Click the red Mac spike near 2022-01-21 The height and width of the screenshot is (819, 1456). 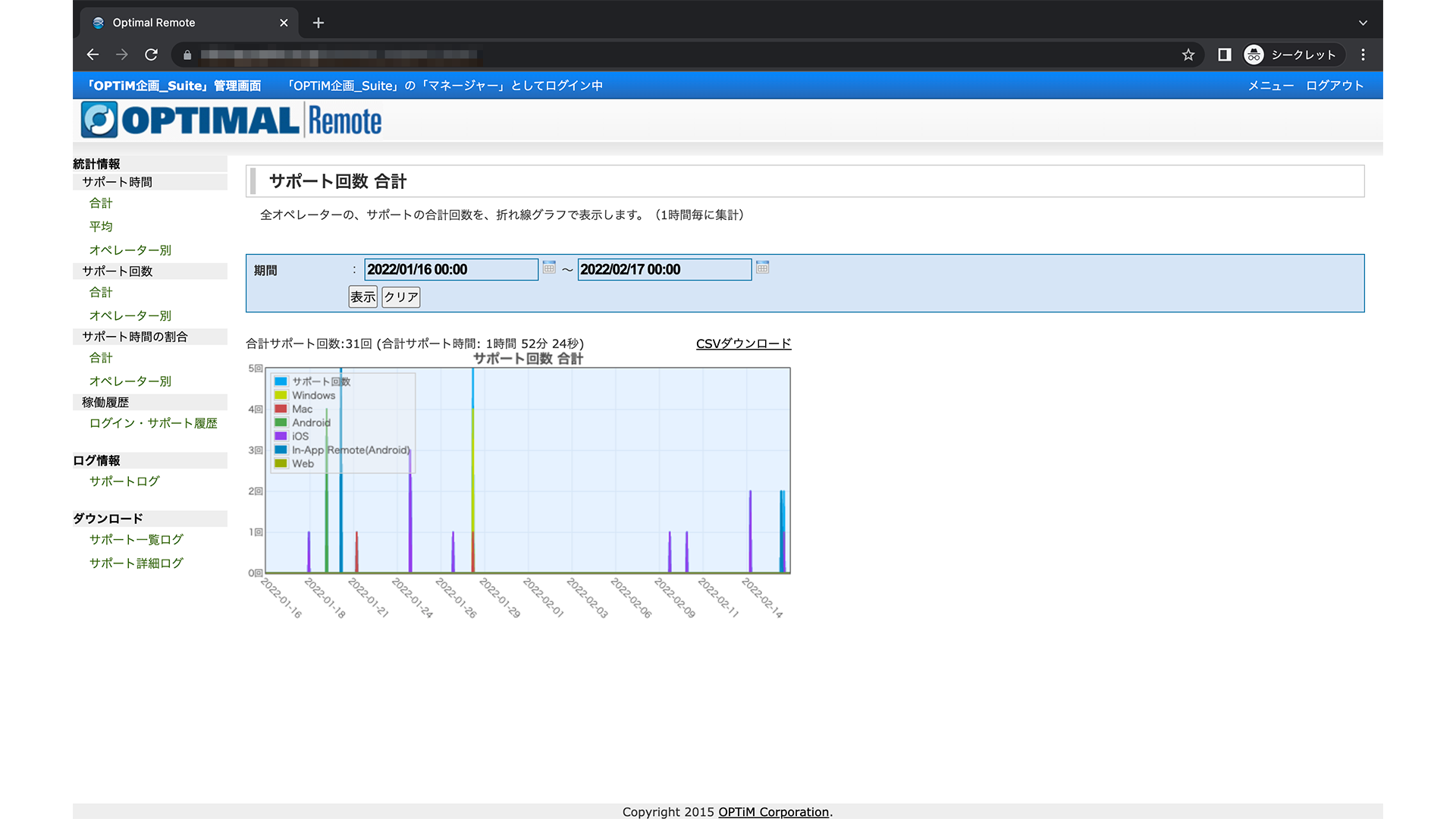click(356, 552)
